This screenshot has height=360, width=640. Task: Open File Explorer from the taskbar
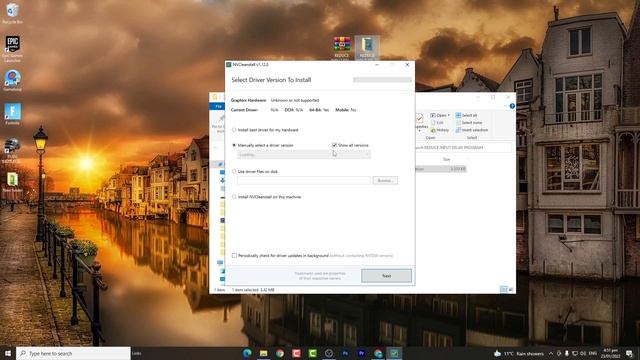263,353
